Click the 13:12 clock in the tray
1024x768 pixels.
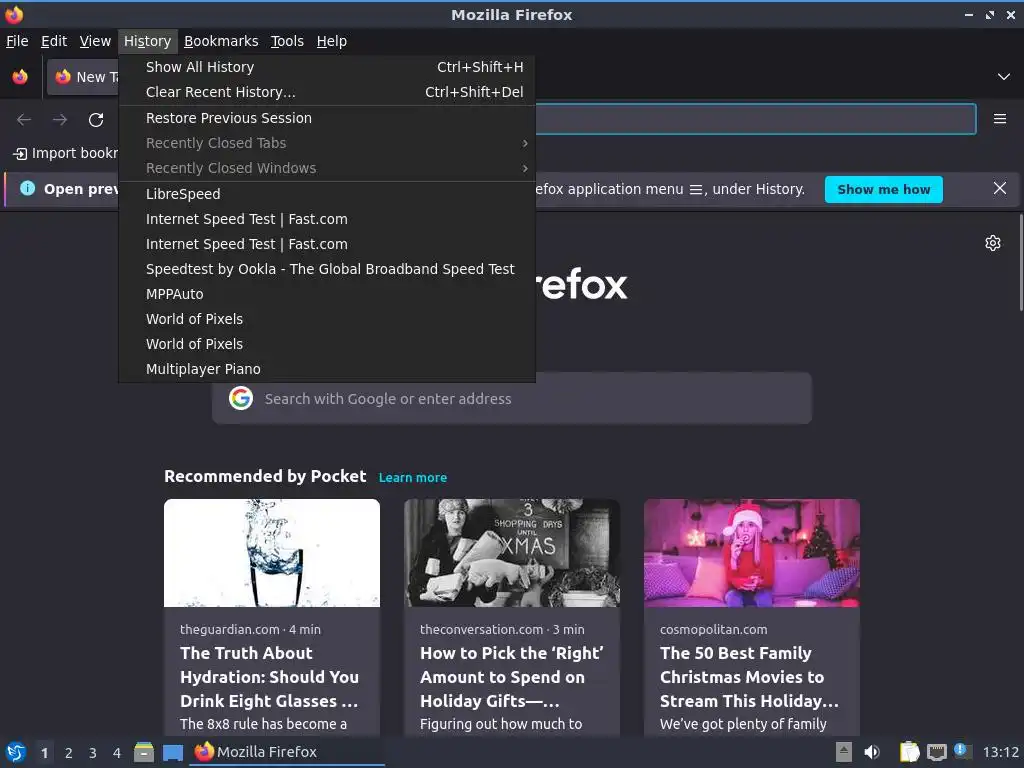(x=1000, y=752)
